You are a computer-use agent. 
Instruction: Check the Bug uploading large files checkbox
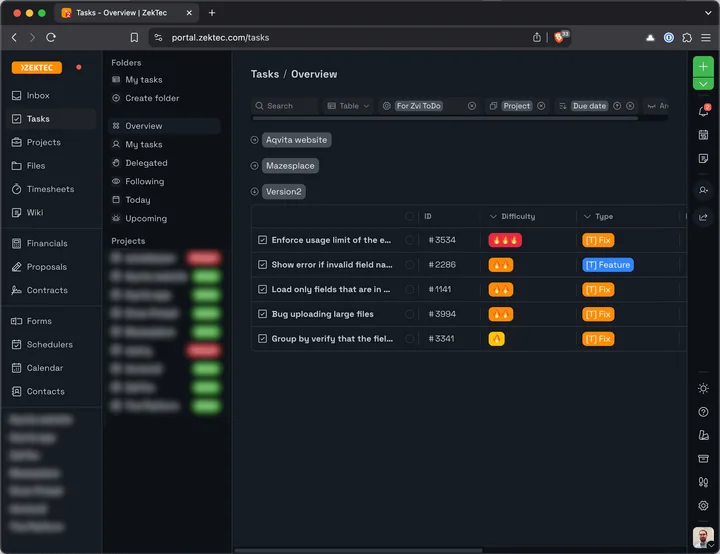click(262, 314)
